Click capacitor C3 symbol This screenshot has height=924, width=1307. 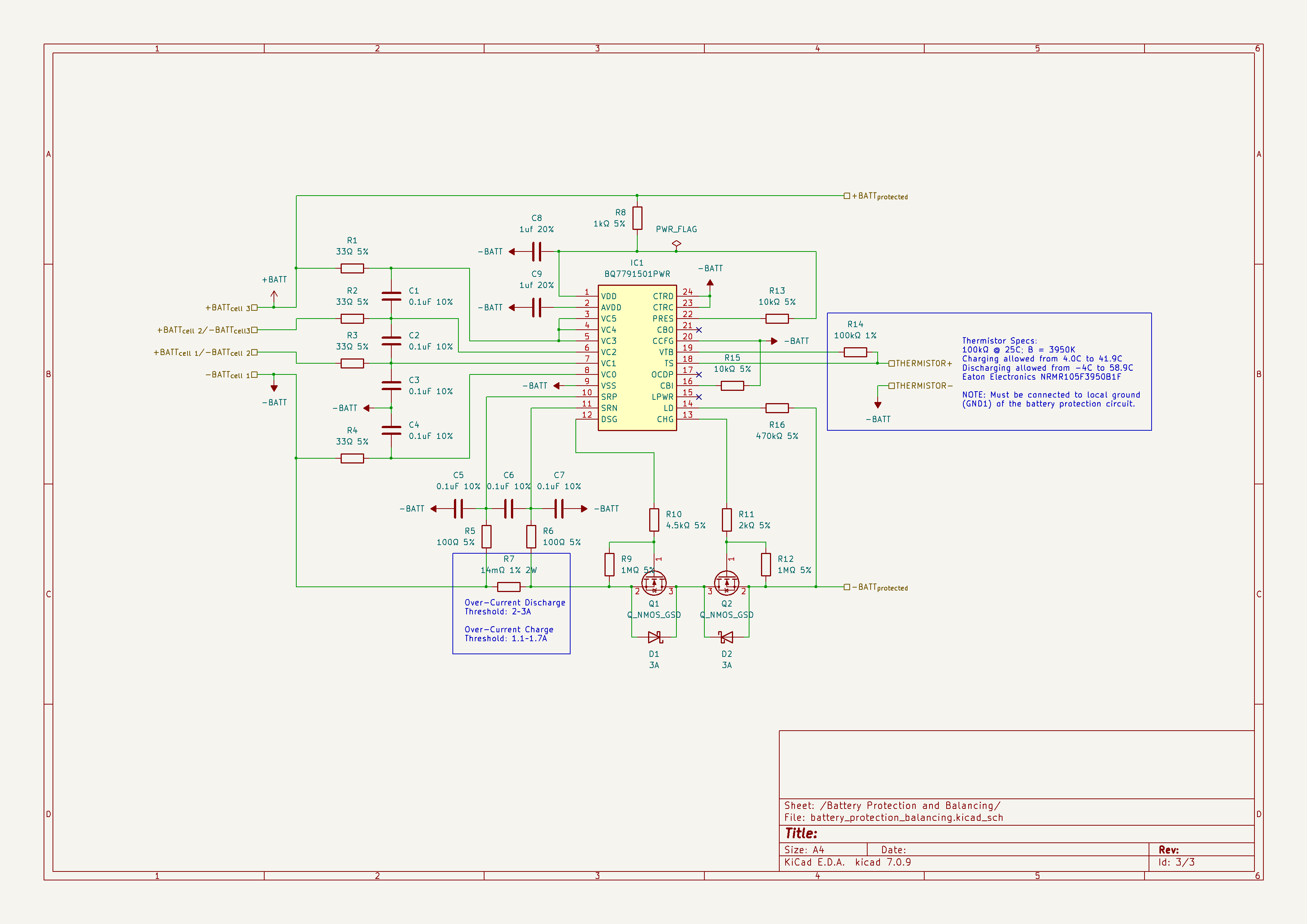click(x=391, y=385)
